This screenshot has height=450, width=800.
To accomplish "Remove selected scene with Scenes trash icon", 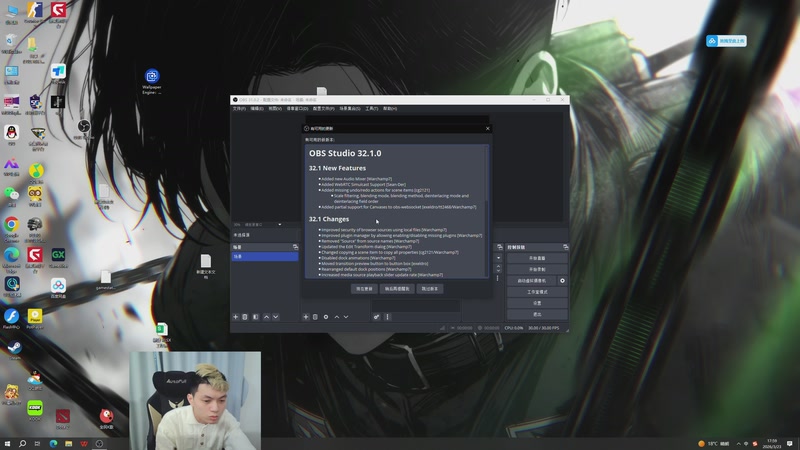I will click(x=245, y=317).
